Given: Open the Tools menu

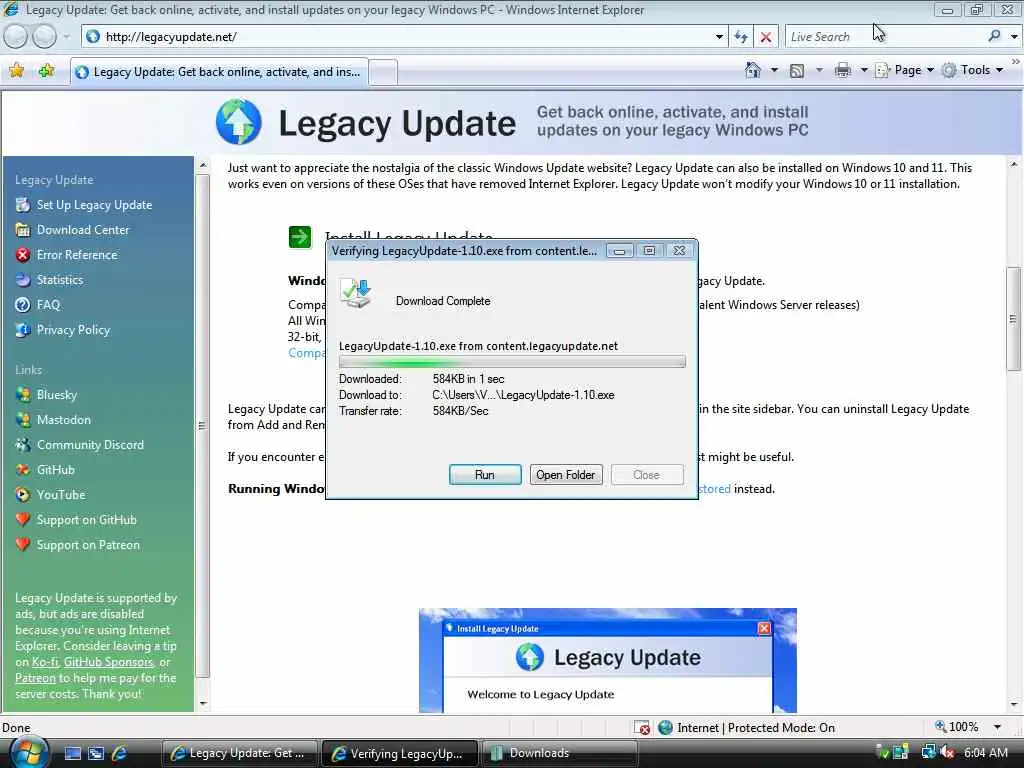Looking at the screenshot, I should (x=972, y=70).
